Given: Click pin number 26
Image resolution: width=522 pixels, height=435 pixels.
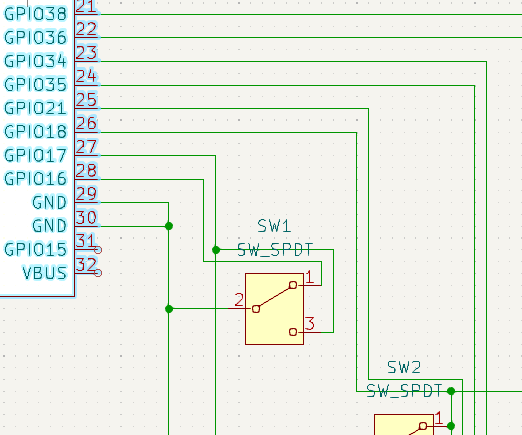Looking at the screenshot, I should 86,124.
